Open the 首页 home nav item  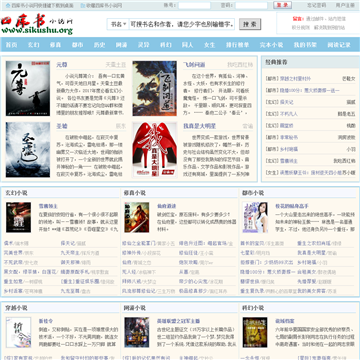[x=12, y=45]
